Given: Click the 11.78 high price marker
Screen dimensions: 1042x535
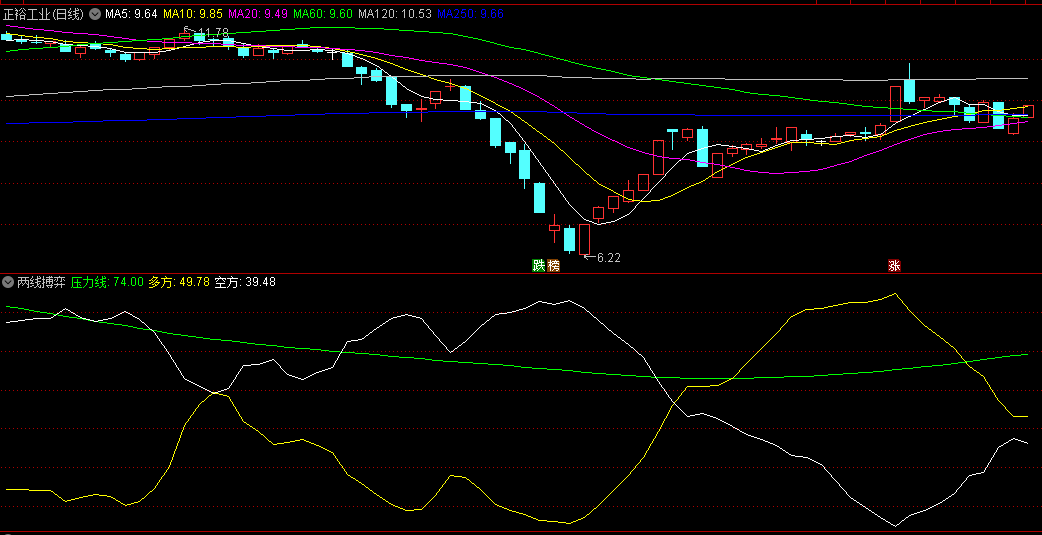Looking at the screenshot, I should tap(213, 32).
